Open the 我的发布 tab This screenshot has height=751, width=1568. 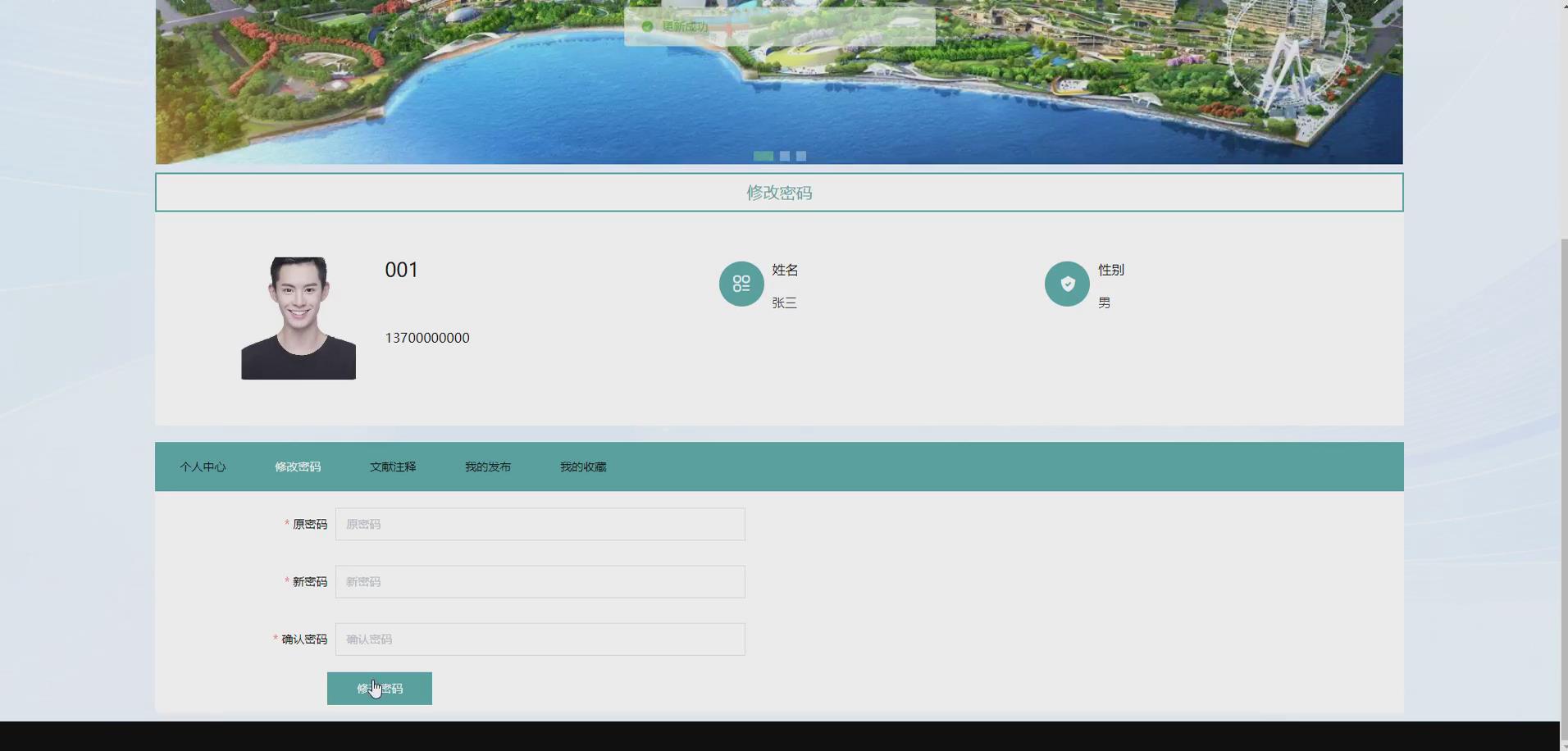point(488,467)
